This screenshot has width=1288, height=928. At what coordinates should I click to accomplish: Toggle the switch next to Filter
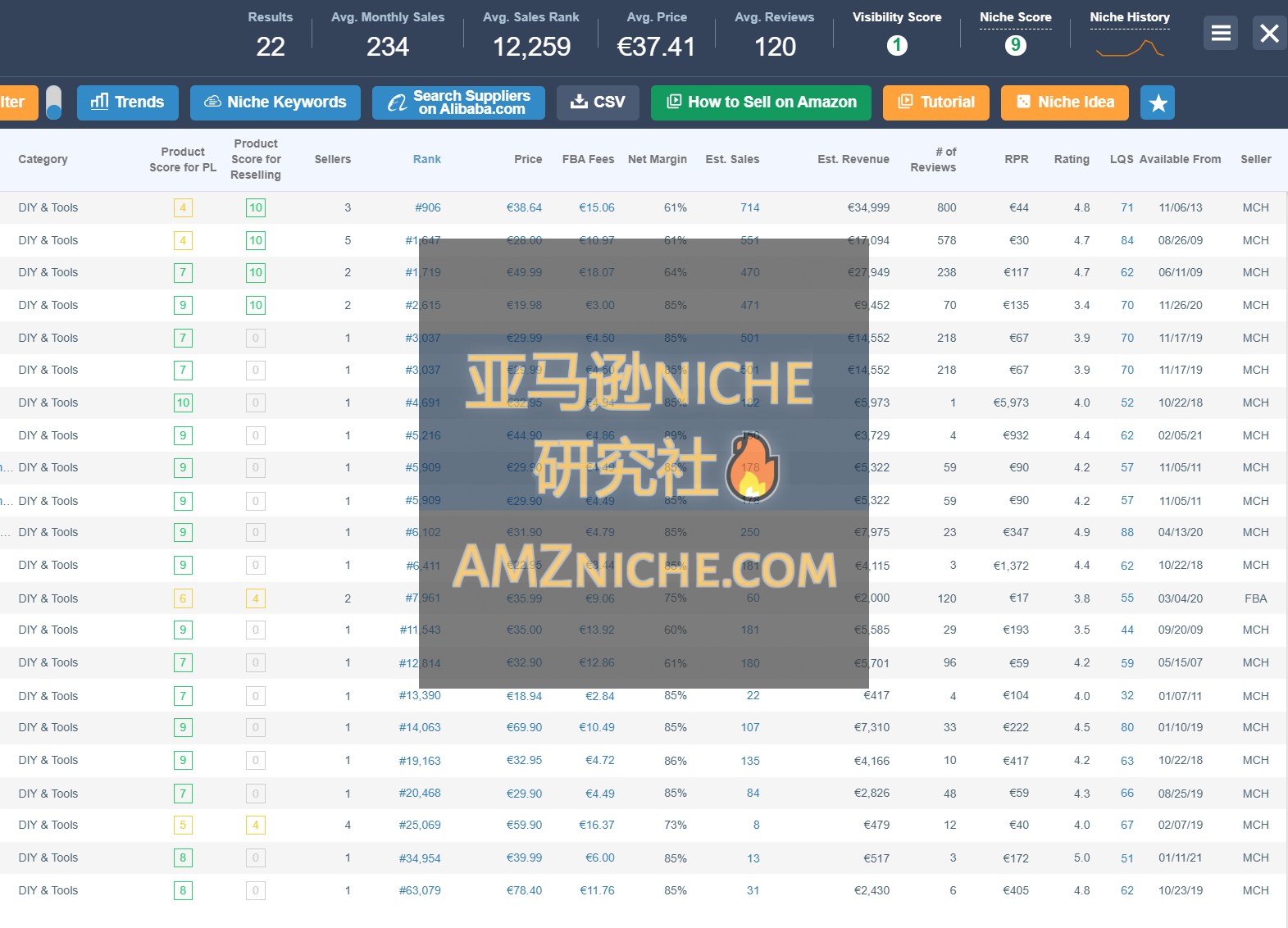click(54, 102)
